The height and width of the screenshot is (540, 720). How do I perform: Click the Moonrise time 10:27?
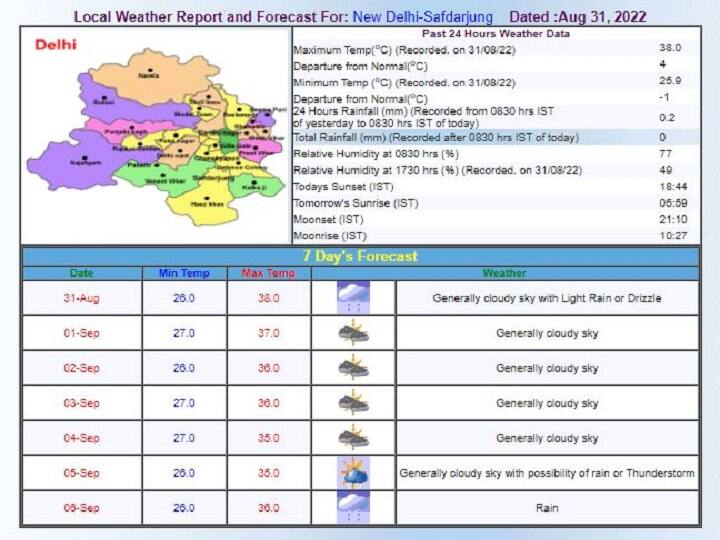[x=673, y=236]
